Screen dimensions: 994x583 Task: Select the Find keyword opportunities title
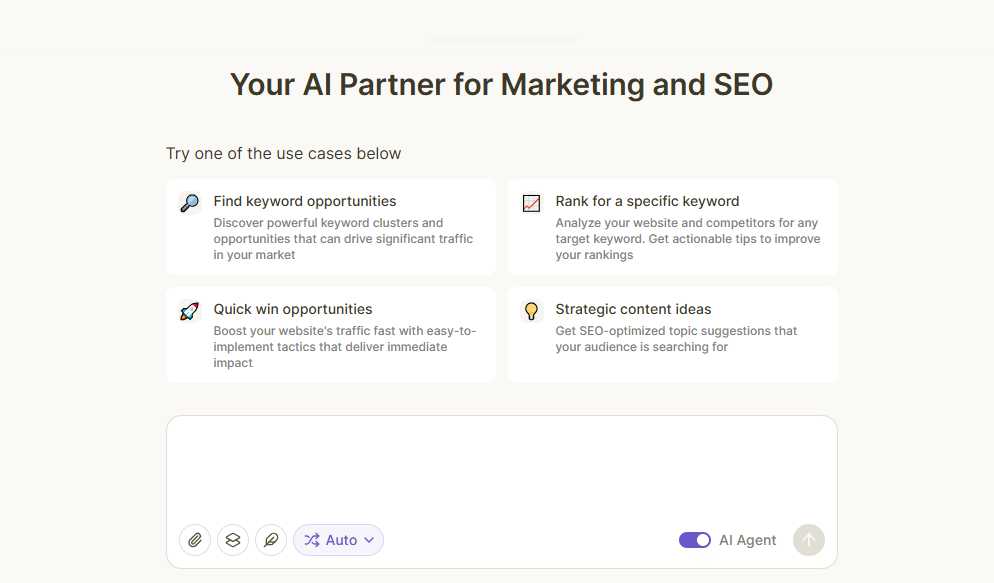(x=305, y=201)
